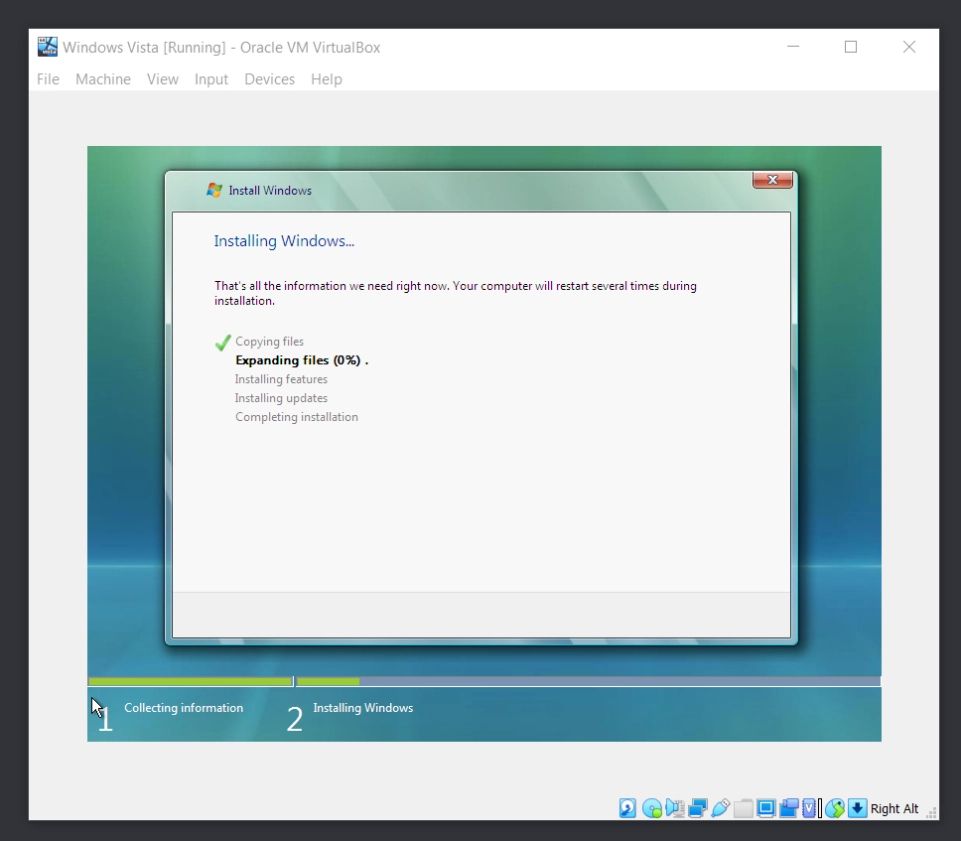Image resolution: width=961 pixels, height=841 pixels.
Task: Click the keyboard capture arrow icon
Action: click(857, 808)
